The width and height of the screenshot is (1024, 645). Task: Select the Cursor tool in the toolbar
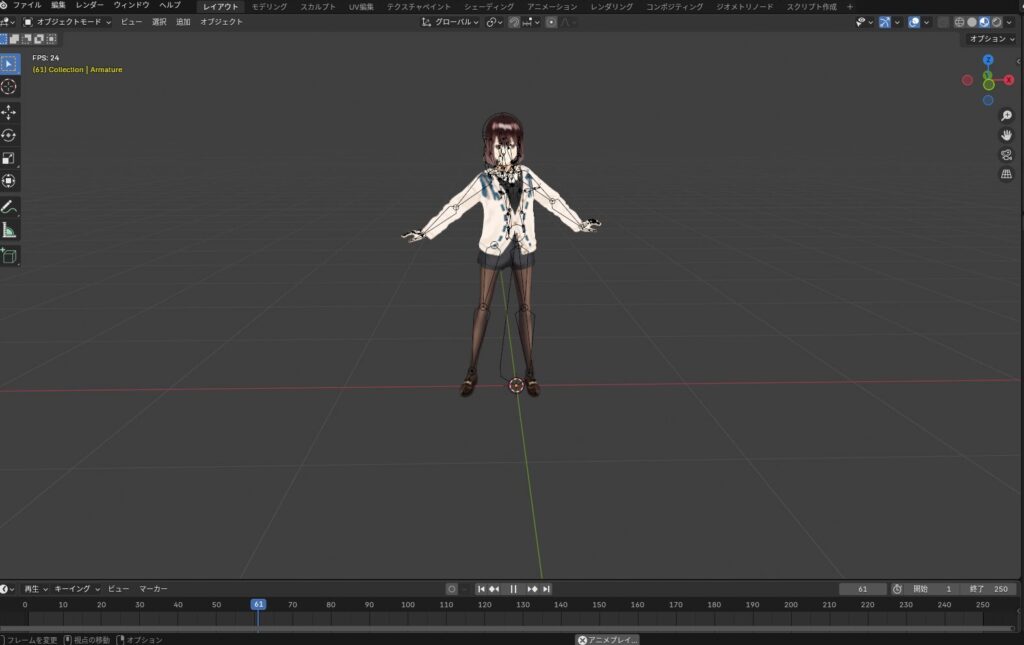pyautogui.click(x=9, y=87)
